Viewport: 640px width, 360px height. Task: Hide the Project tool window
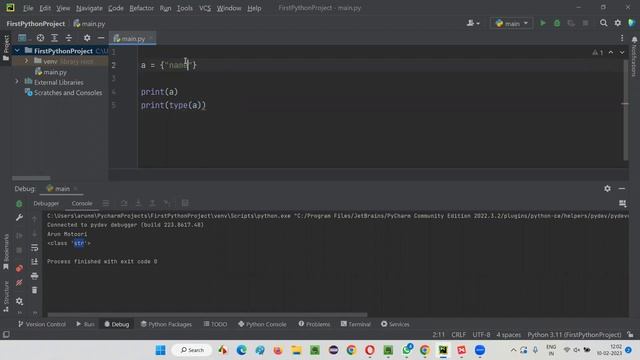click(x=101, y=38)
